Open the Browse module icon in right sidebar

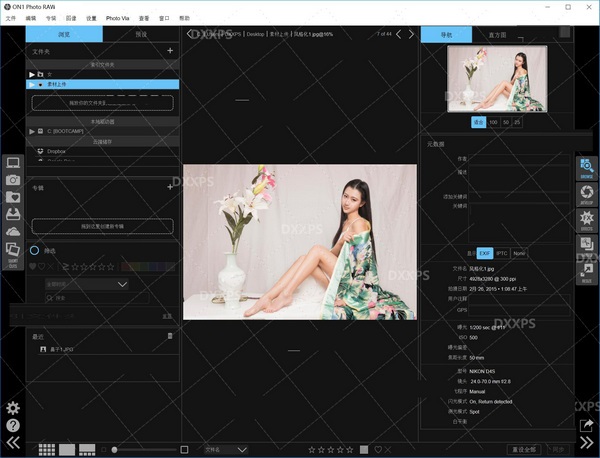(x=586, y=168)
